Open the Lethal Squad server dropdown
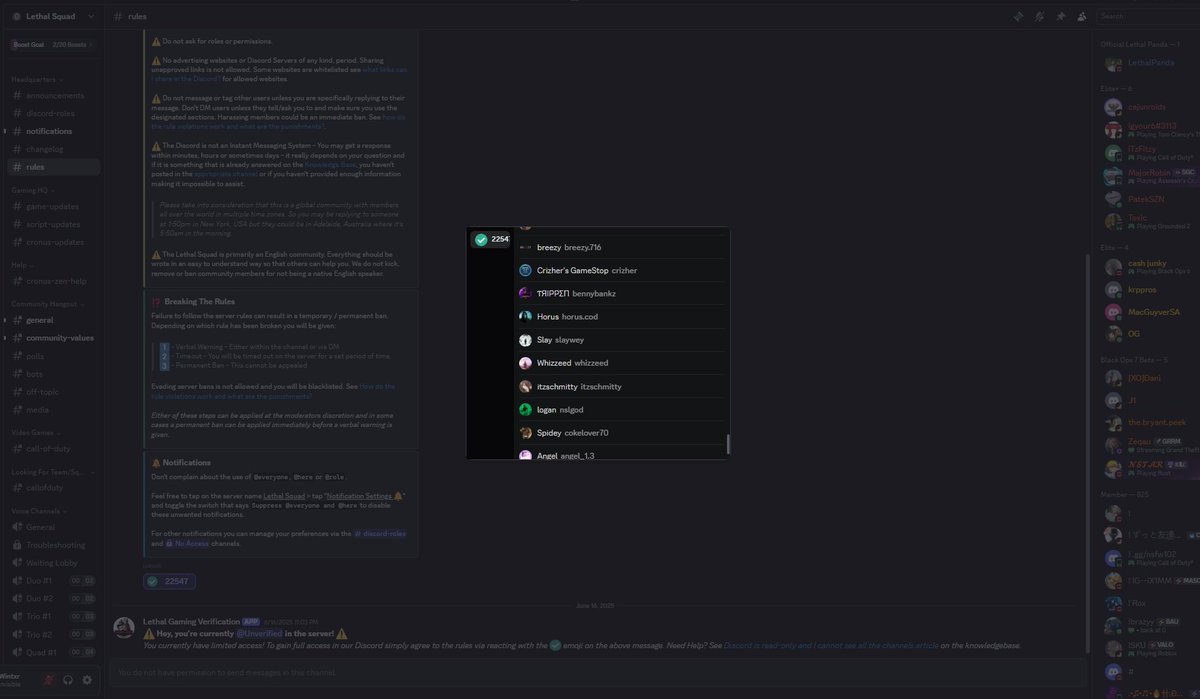Viewport: 1200px width, 699px height. tap(52, 16)
